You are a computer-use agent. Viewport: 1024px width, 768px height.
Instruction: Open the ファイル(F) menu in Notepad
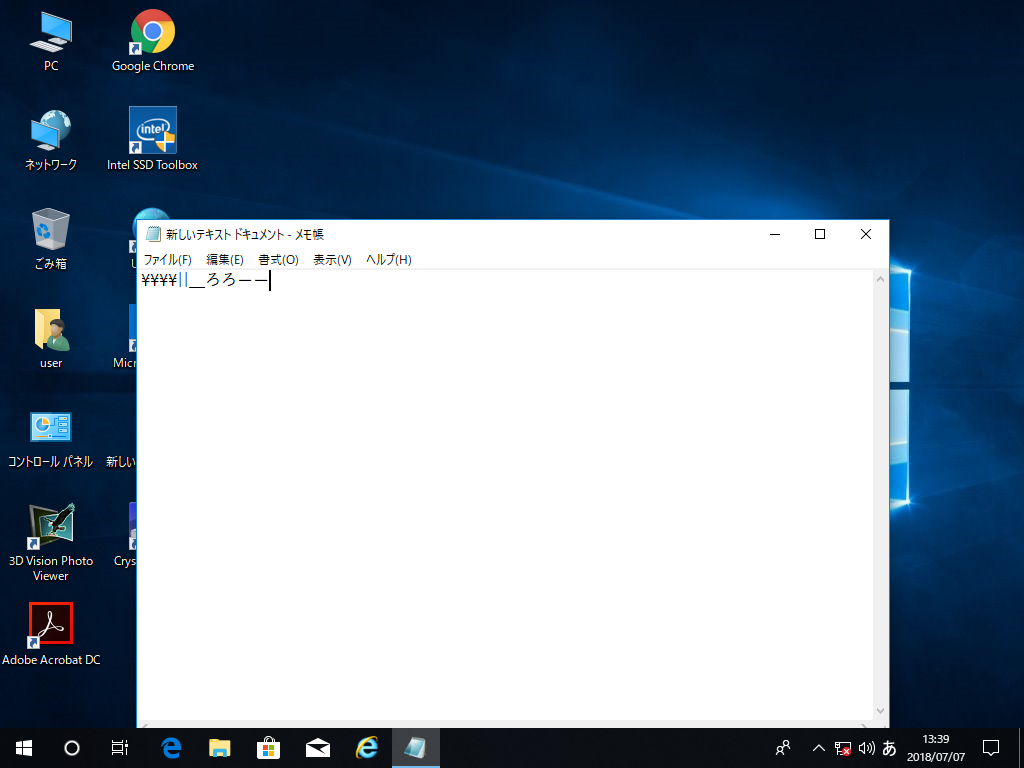[166, 259]
